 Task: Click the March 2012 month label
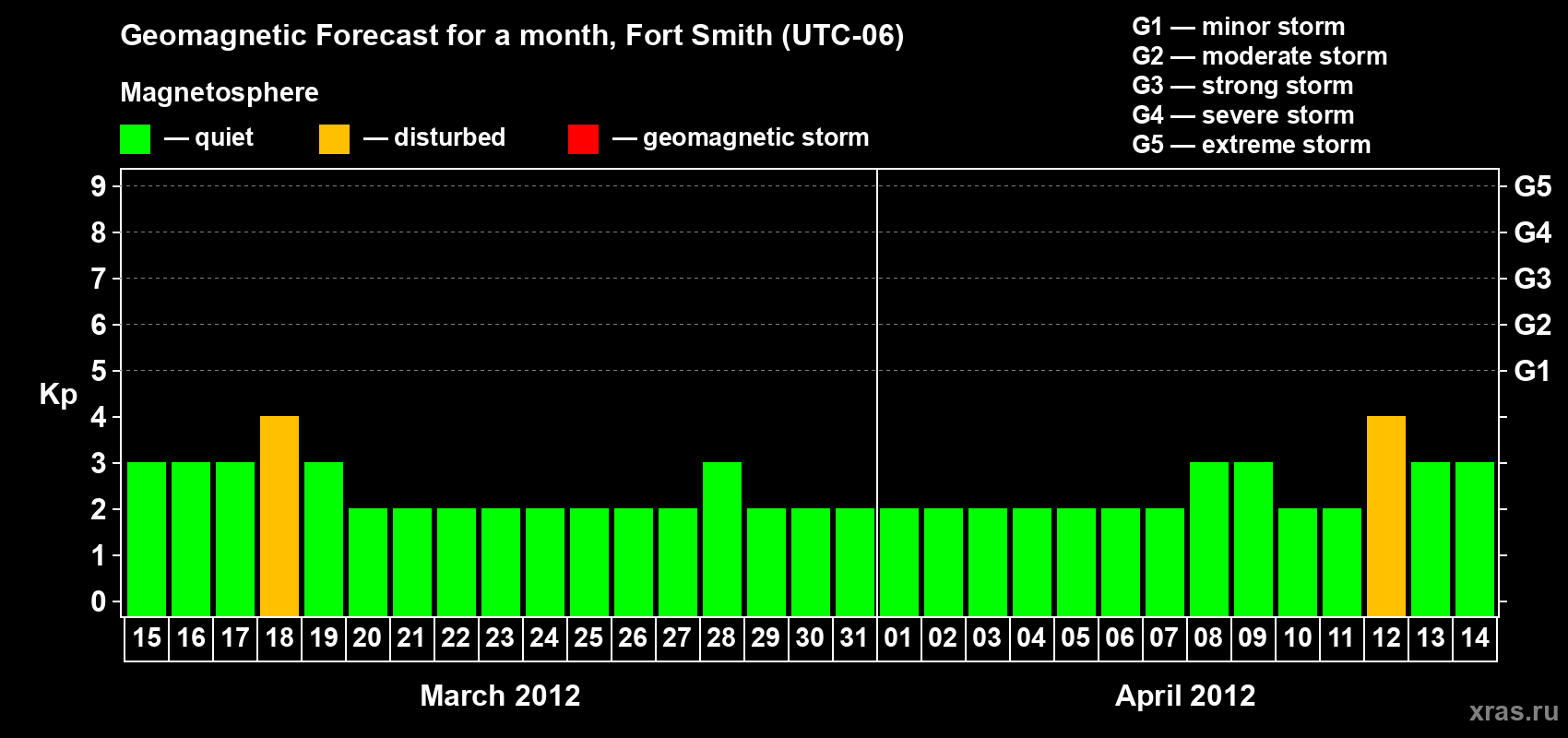(x=500, y=696)
